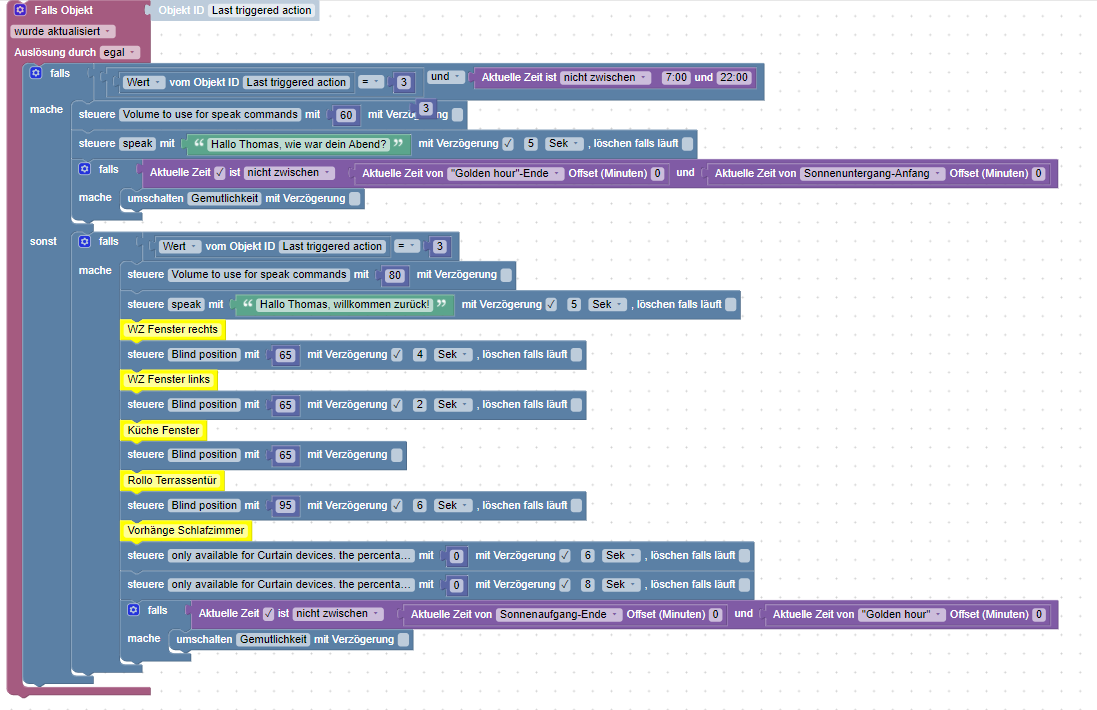Select 'Blind position' ID under Küche Fenster

coord(204,455)
